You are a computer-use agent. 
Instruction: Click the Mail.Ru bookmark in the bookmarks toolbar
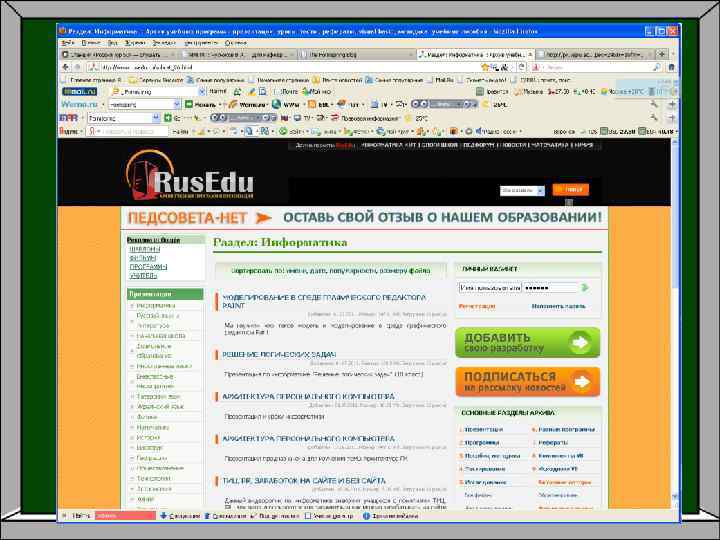[x=439, y=80]
